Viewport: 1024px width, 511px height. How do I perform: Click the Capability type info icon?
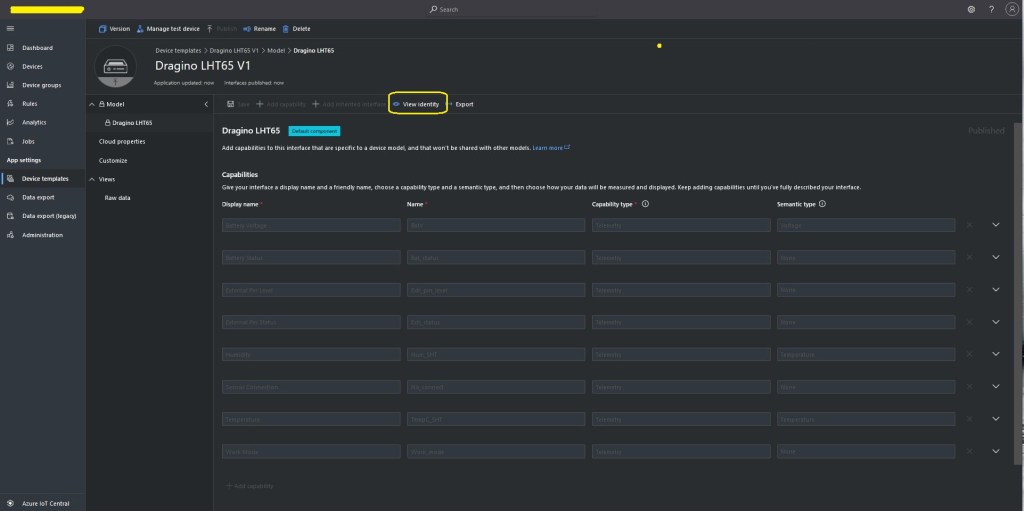coord(645,203)
